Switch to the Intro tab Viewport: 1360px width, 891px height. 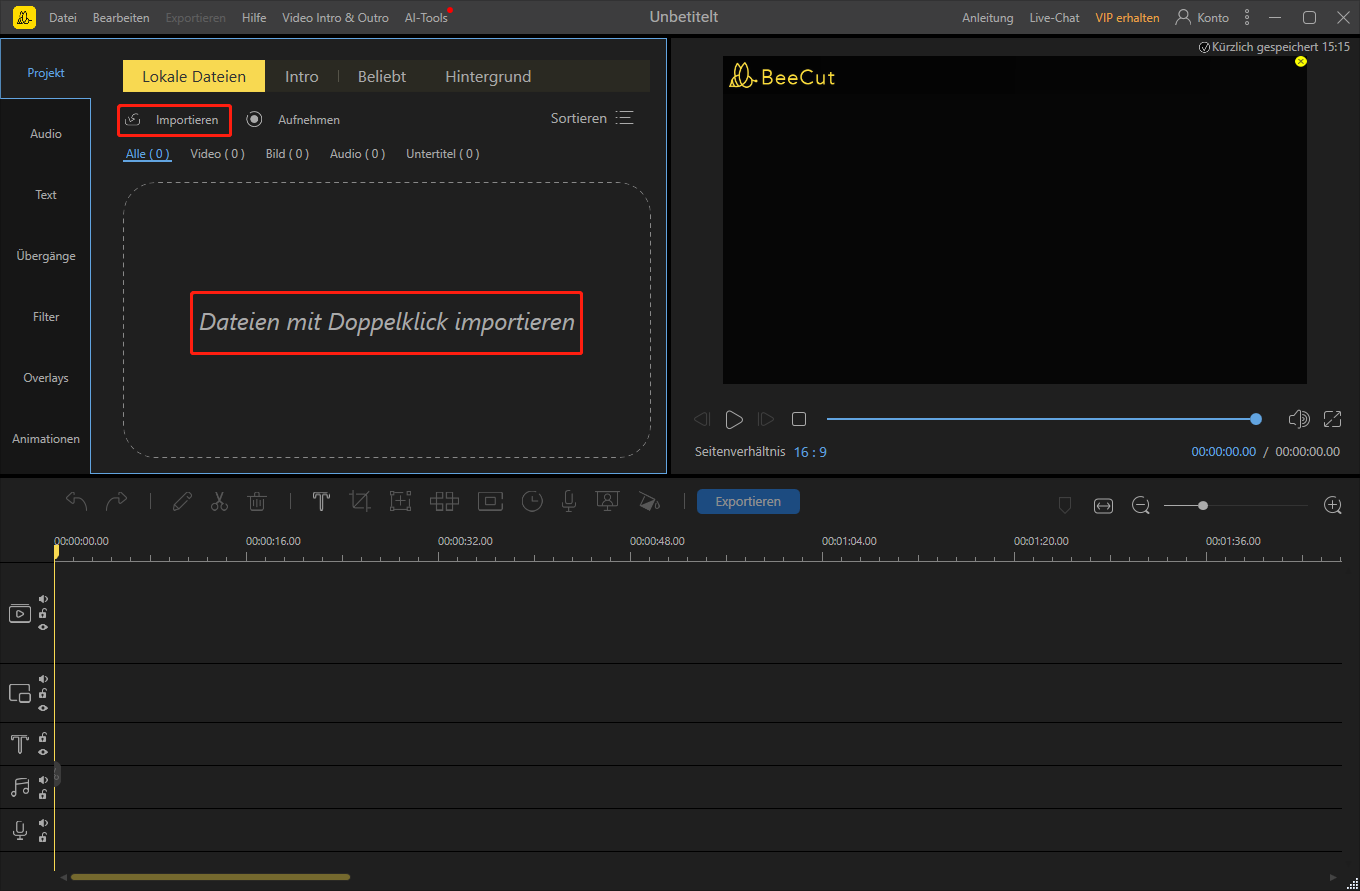click(x=302, y=76)
